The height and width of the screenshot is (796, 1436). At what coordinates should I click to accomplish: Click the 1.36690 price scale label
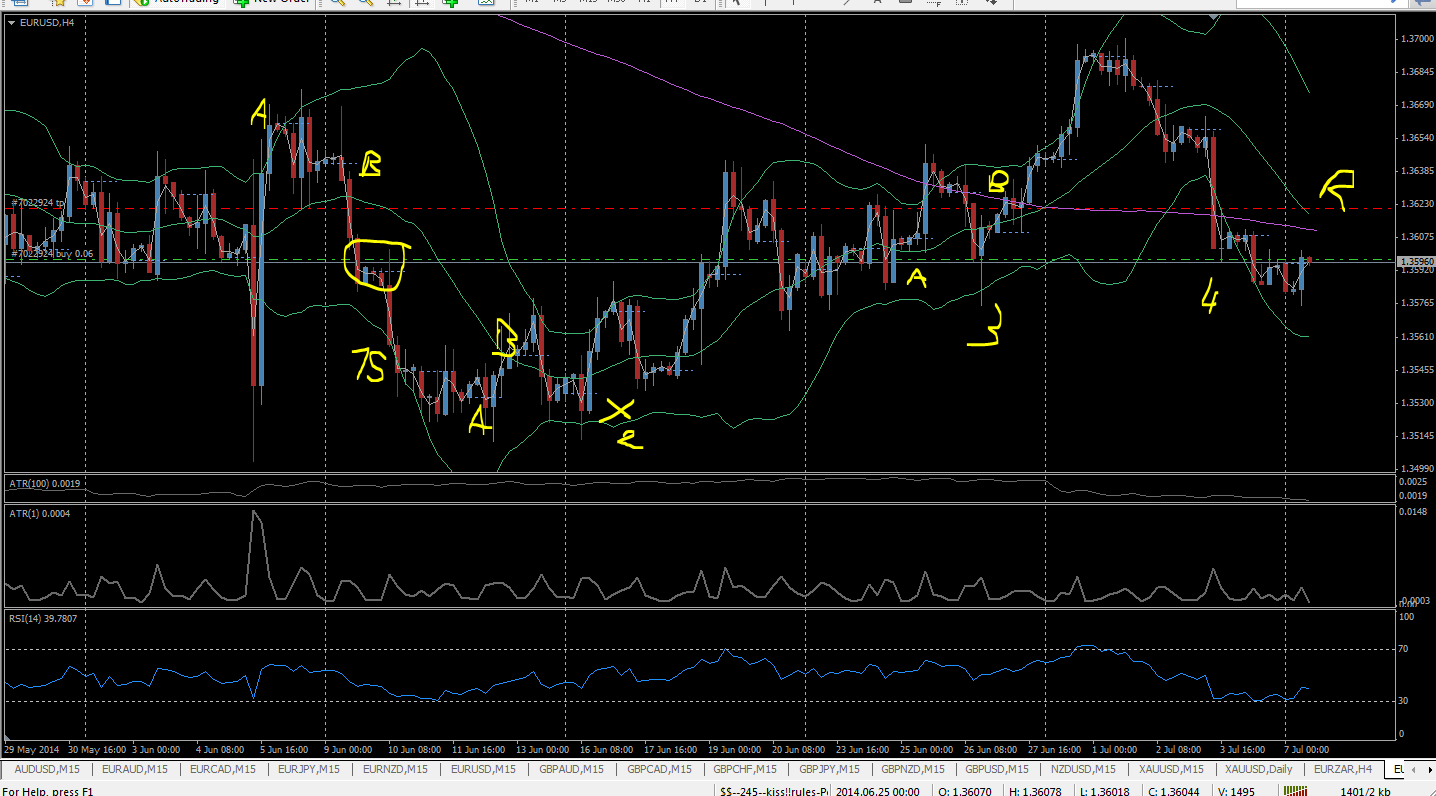[1416, 105]
